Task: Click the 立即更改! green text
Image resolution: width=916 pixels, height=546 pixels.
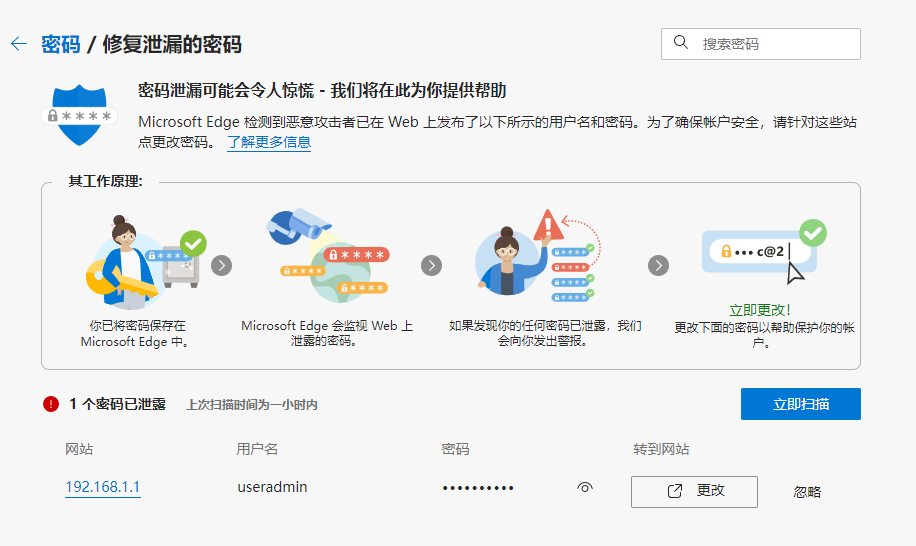Action: click(760, 310)
